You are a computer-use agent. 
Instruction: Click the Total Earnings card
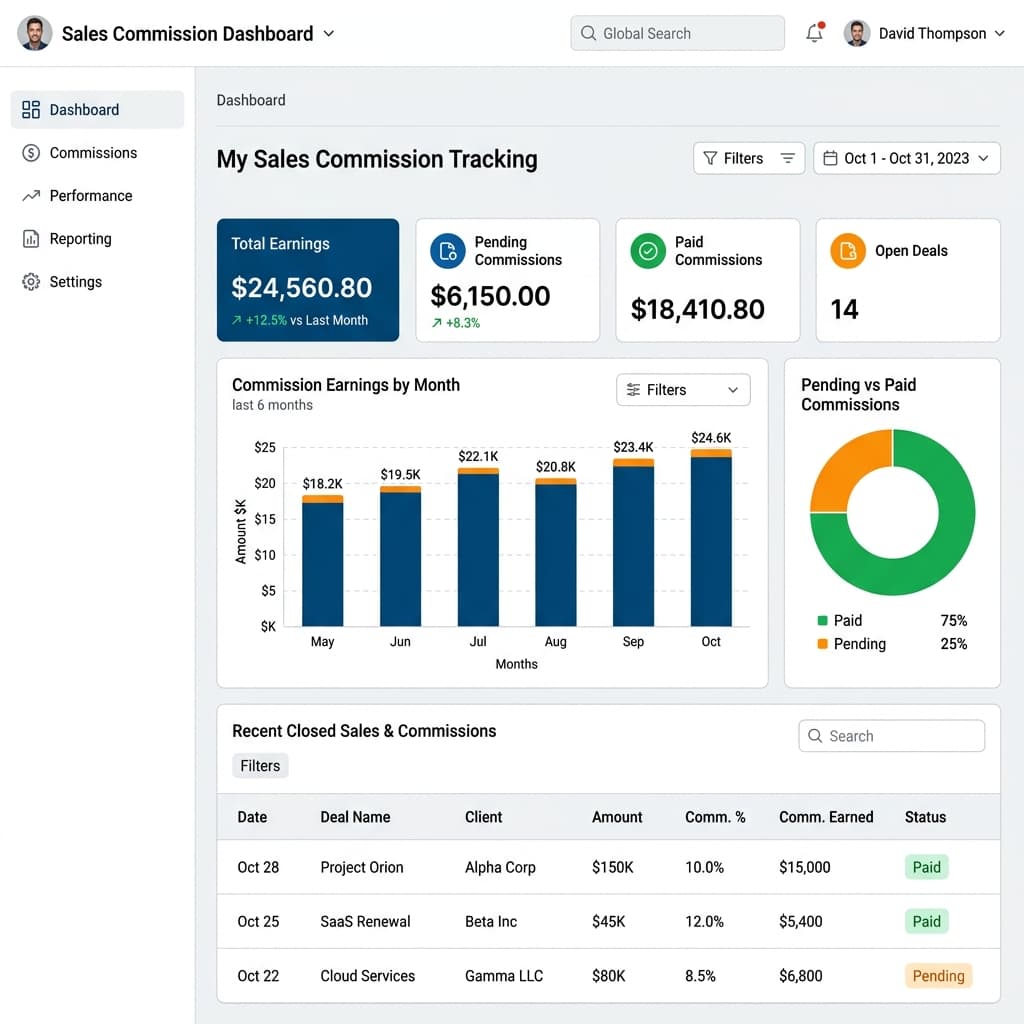(308, 280)
